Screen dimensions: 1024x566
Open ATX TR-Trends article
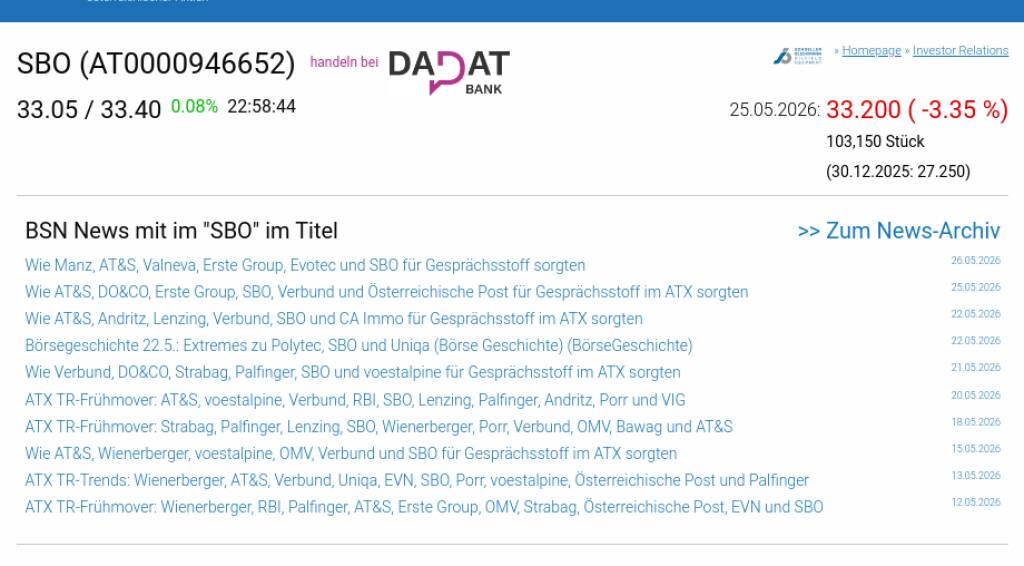click(417, 480)
